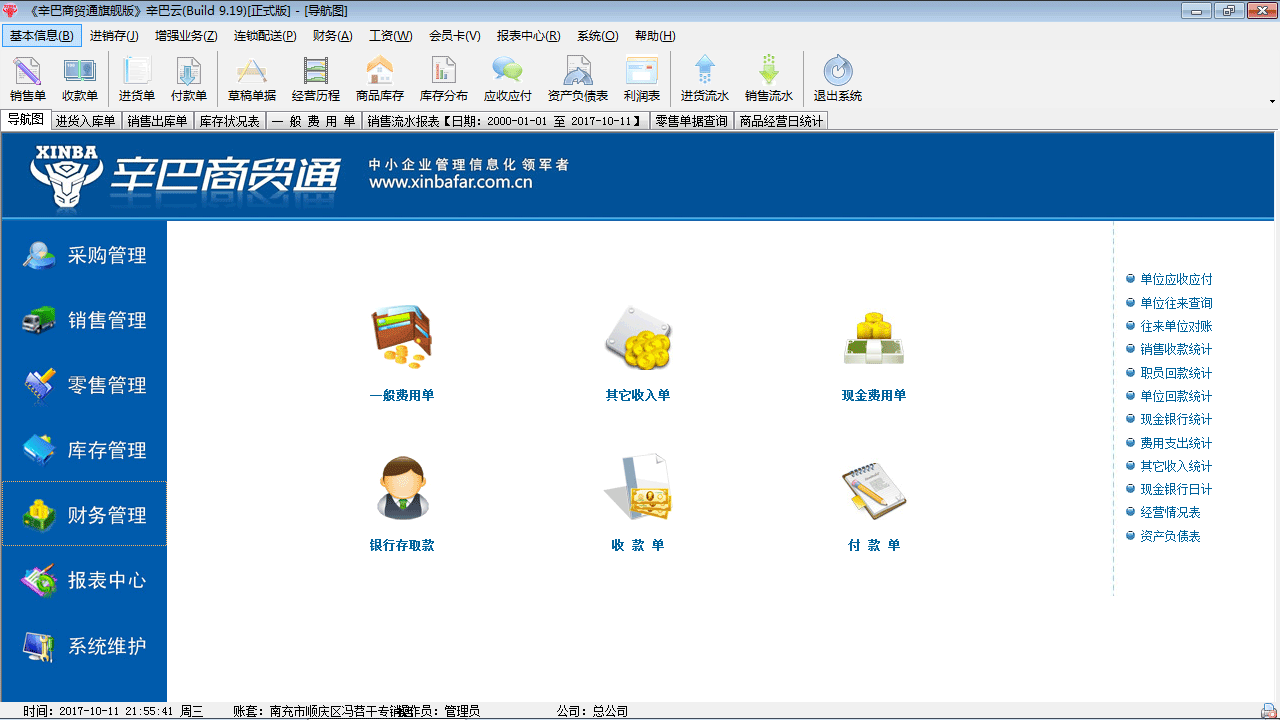The image size is (1280, 720).
Task: Select 报表中心 in the sidebar
Action: tap(84, 580)
